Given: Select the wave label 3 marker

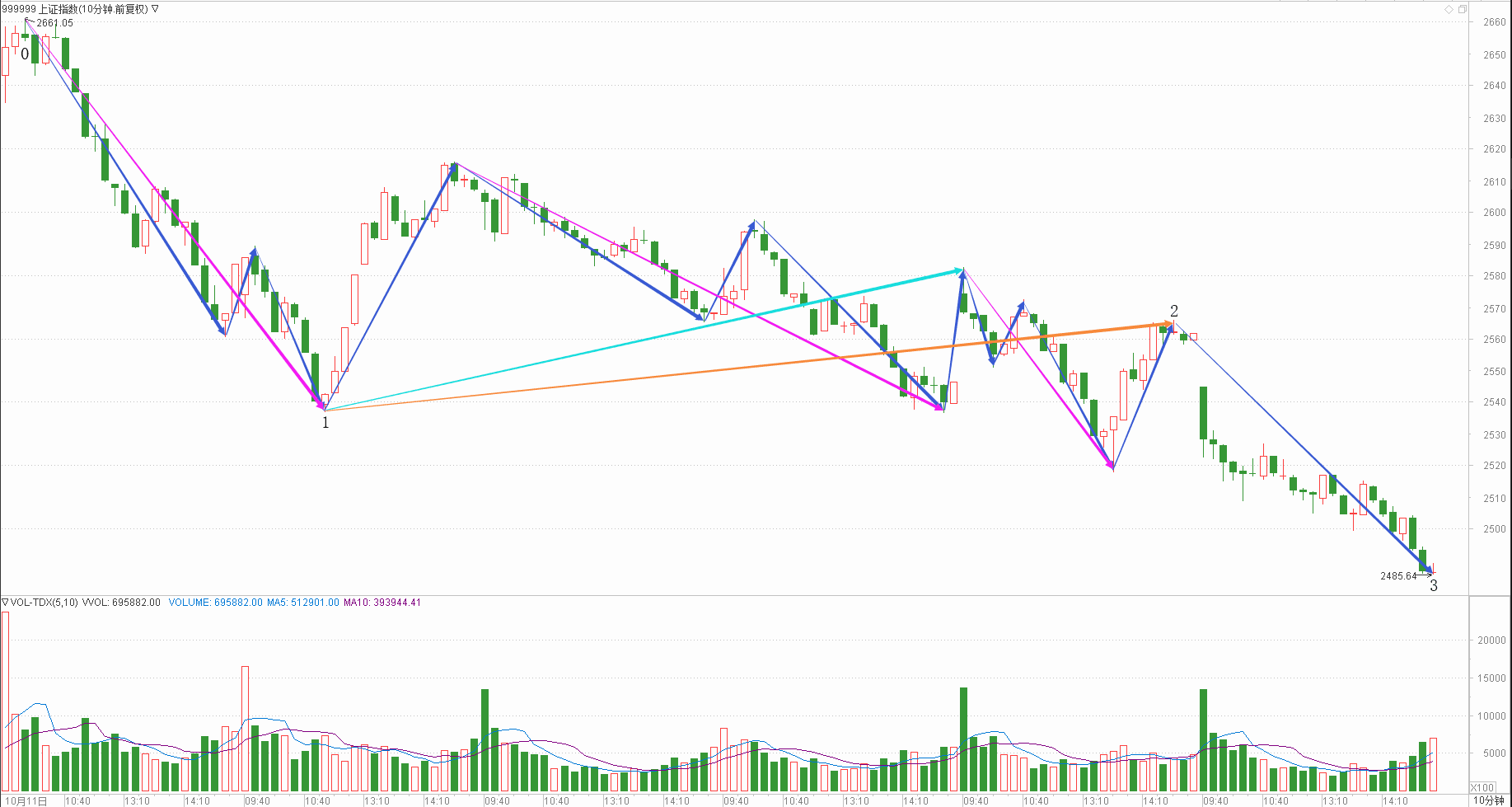Looking at the screenshot, I should pyautogui.click(x=1434, y=586).
